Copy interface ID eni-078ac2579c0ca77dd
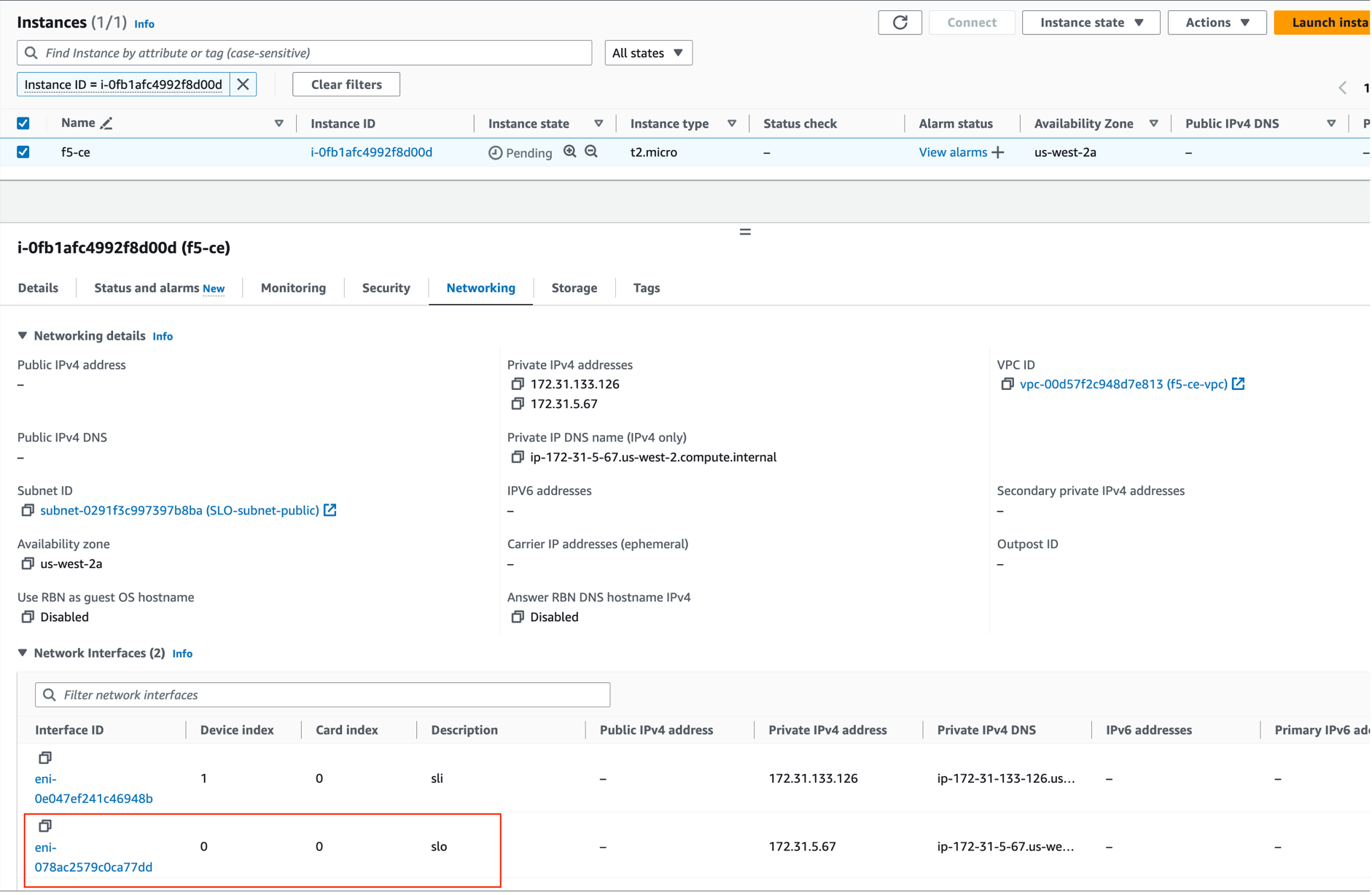This screenshot has height=895, width=1372. tap(44, 826)
